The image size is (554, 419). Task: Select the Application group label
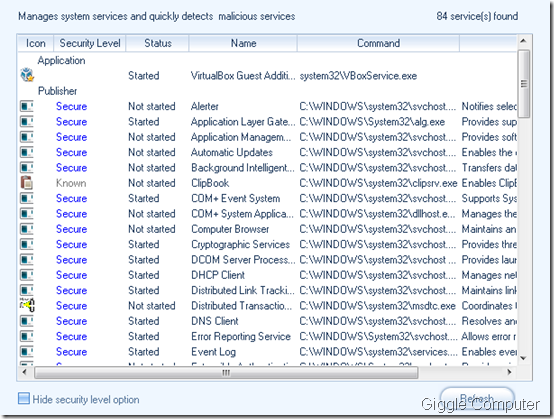click(61, 60)
